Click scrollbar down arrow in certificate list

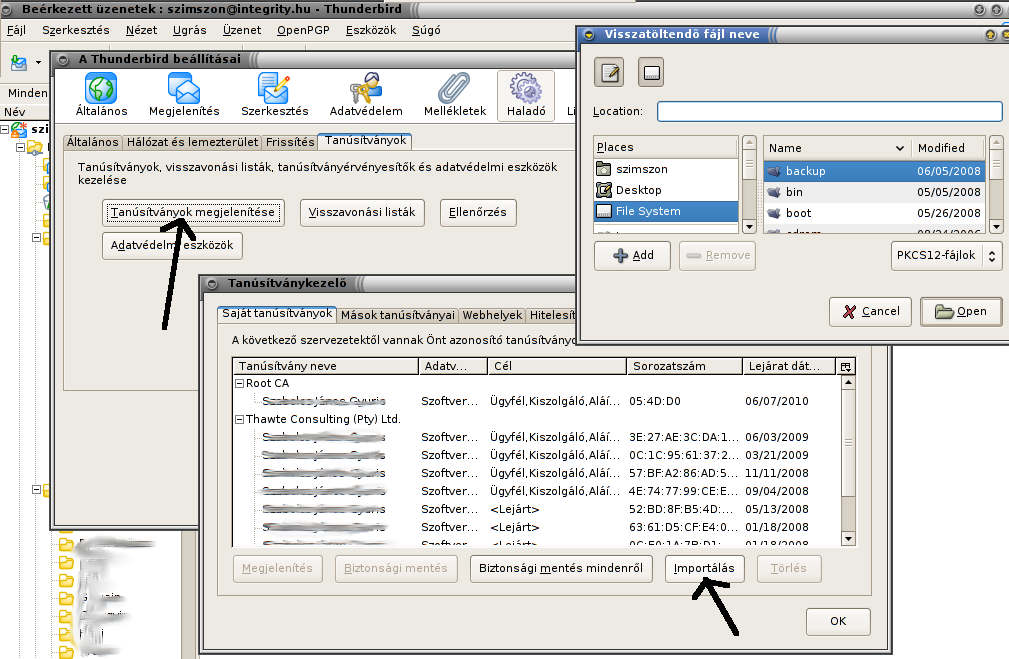(848, 539)
